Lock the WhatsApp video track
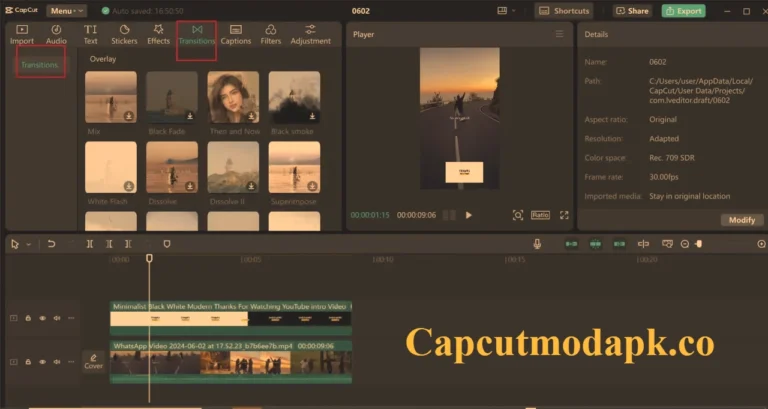Screen dimensions: 768x409 pos(28,360)
